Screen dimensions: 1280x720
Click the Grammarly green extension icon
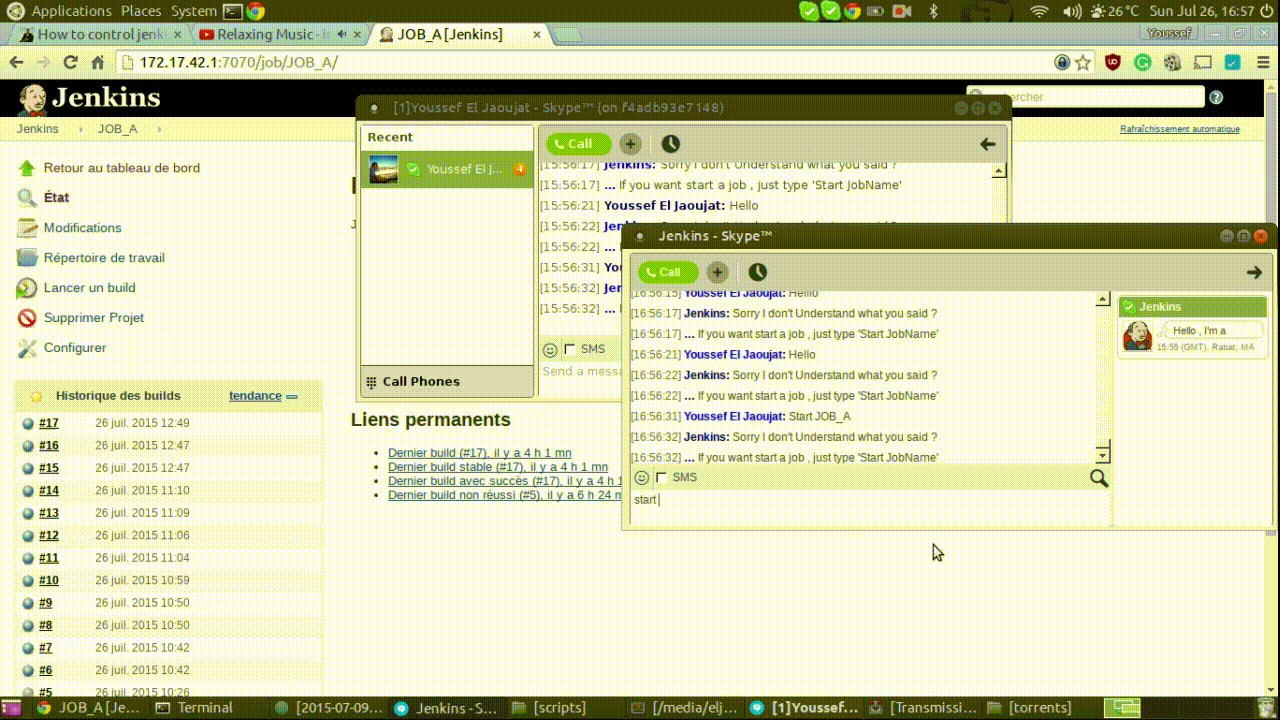pyautogui.click(x=1143, y=62)
